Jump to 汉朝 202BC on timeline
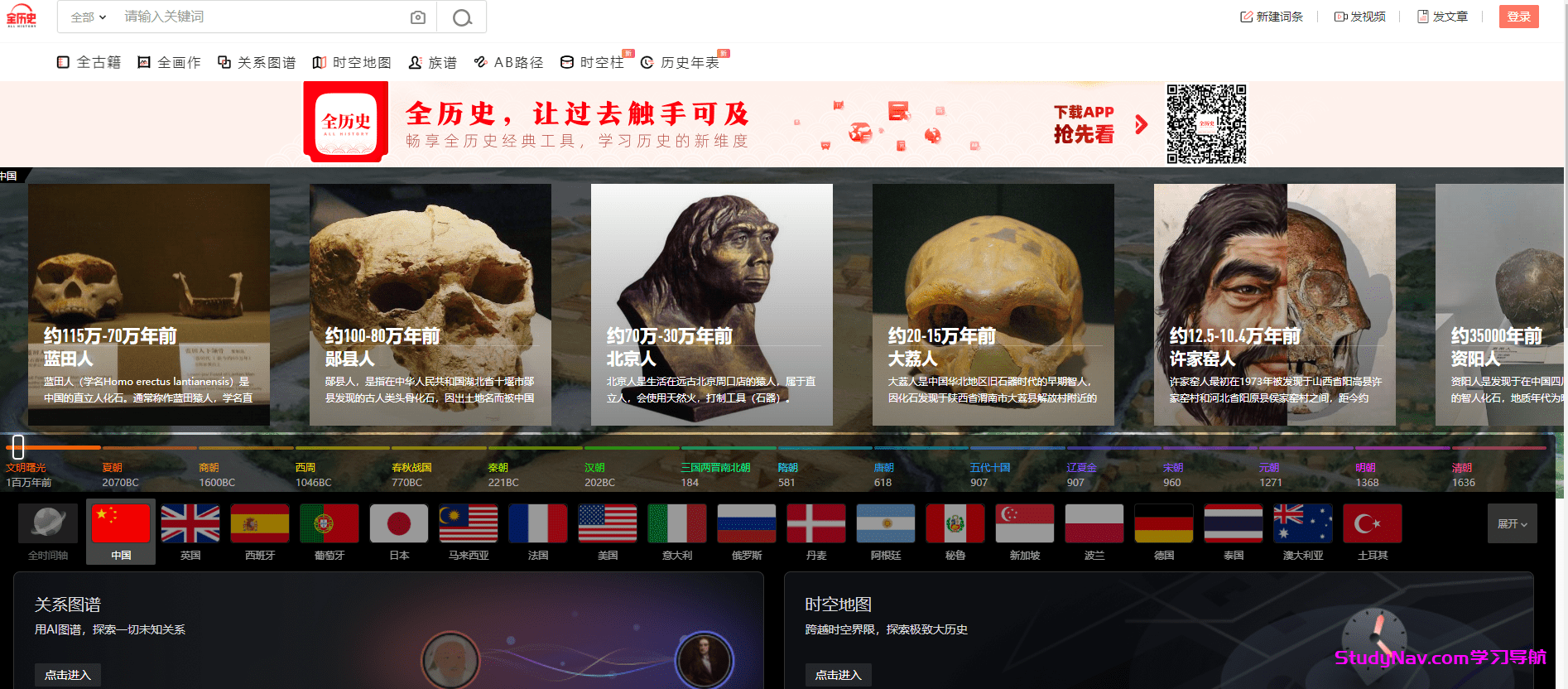This screenshot has width=1568, height=689. 599,475
